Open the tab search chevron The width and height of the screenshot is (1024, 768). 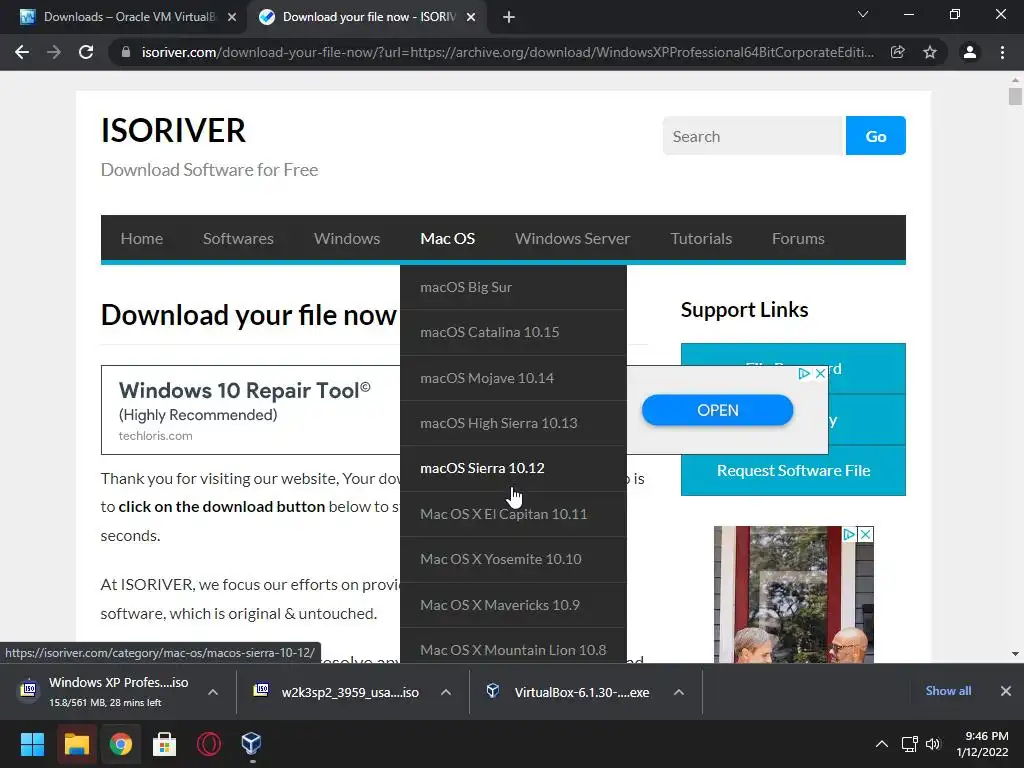pos(863,14)
